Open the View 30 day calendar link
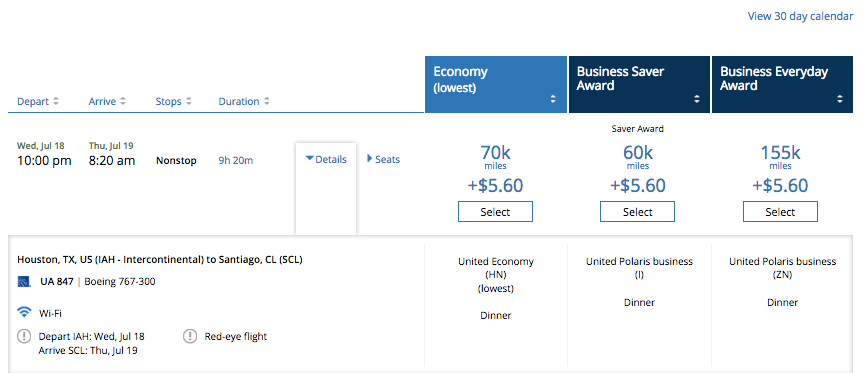864x373 pixels. [x=800, y=16]
